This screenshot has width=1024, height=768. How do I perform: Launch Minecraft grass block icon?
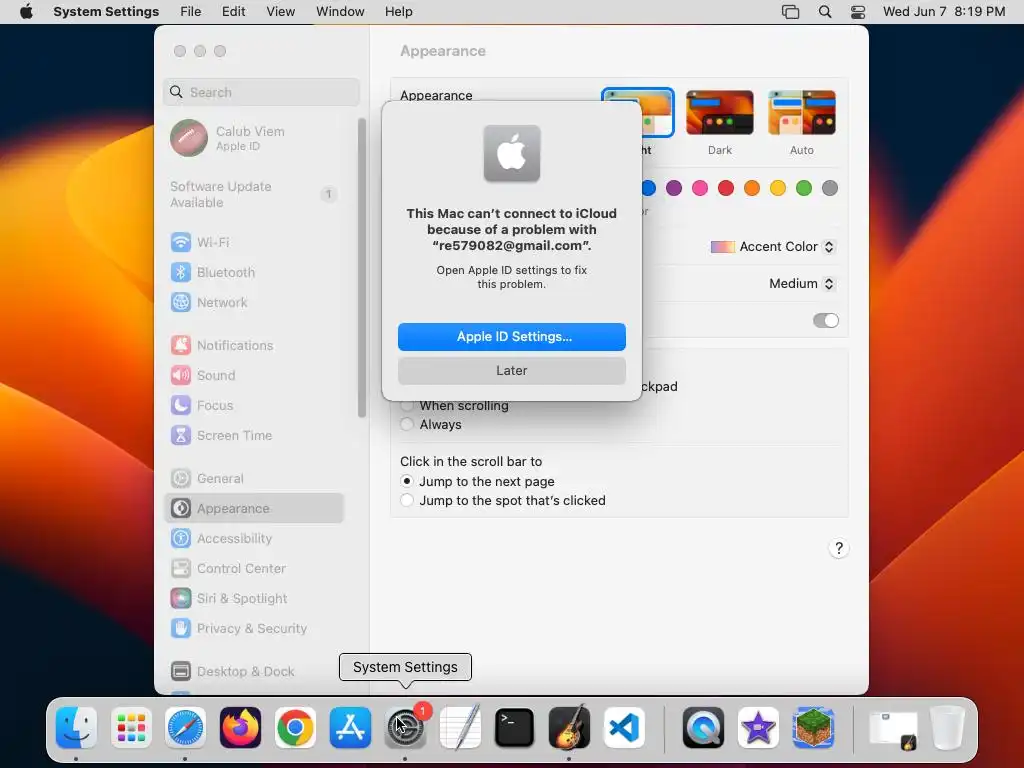(813, 727)
